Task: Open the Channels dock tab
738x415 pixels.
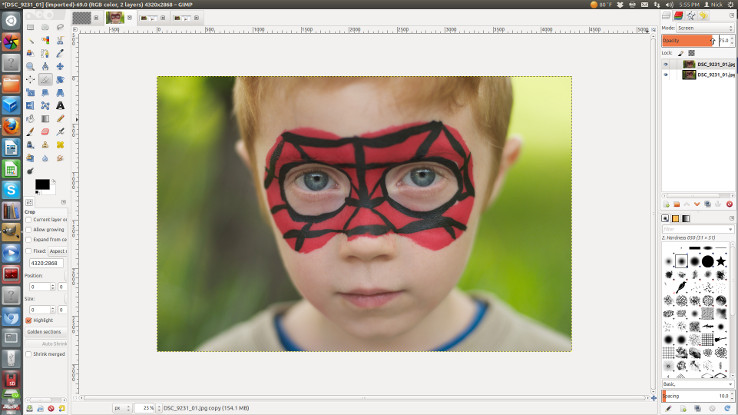Action: pos(679,16)
